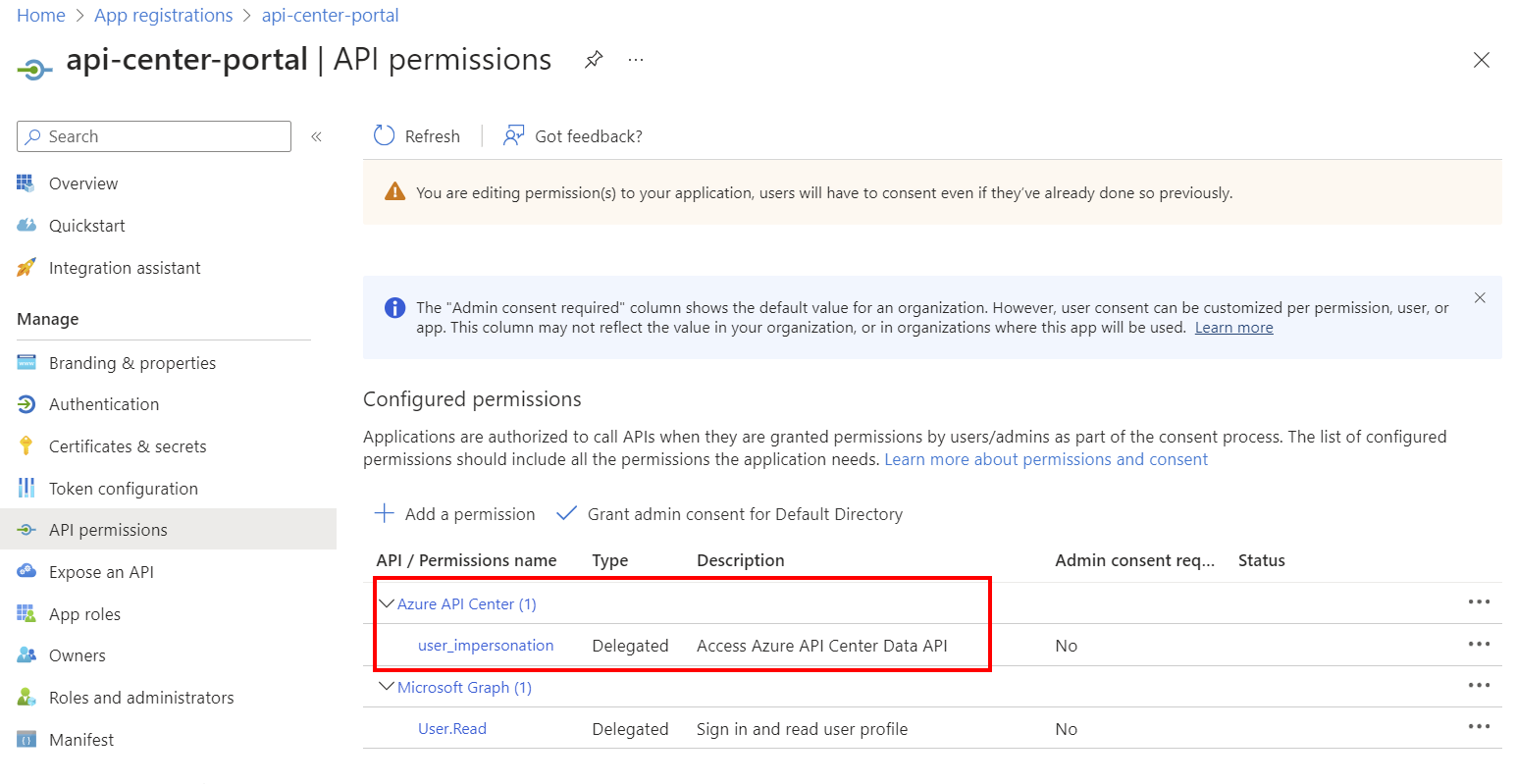Collapse the Azure API Center permission group
Image resolution: width=1516 pixels, height=784 pixels.
(387, 603)
